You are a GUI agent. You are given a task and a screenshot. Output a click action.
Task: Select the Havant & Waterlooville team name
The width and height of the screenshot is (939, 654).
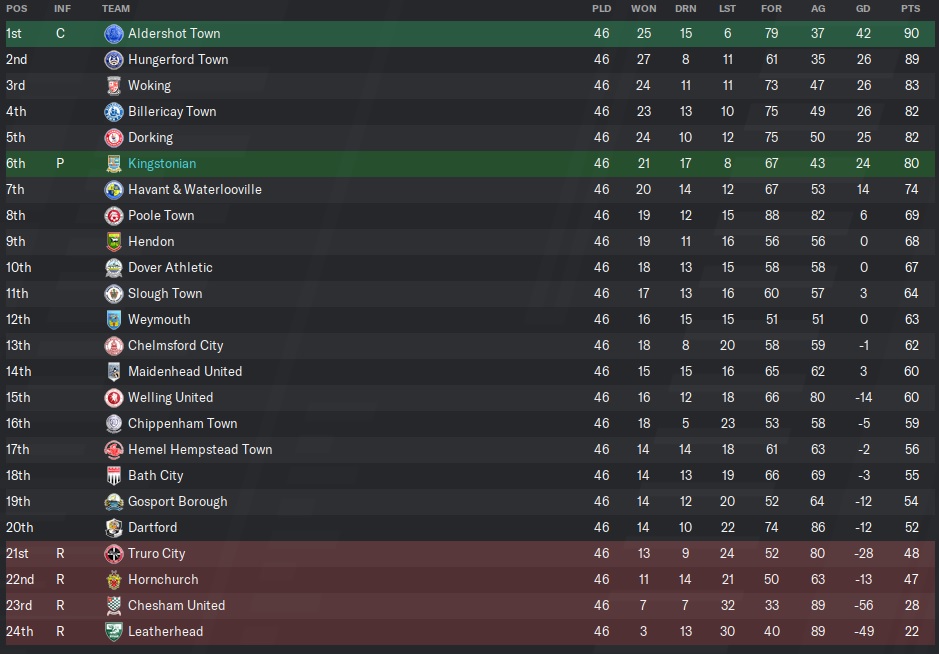pos(195,190)
